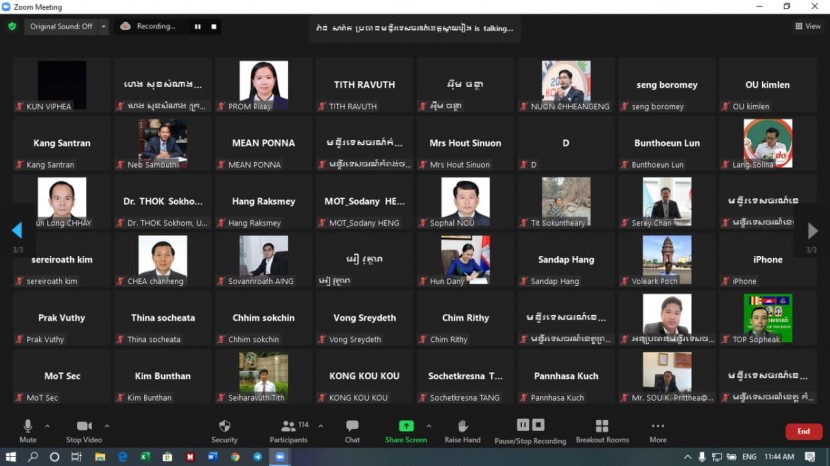The image size is (830, 466).
Task: Click the red End meeting button
Action: click(803, 431)
